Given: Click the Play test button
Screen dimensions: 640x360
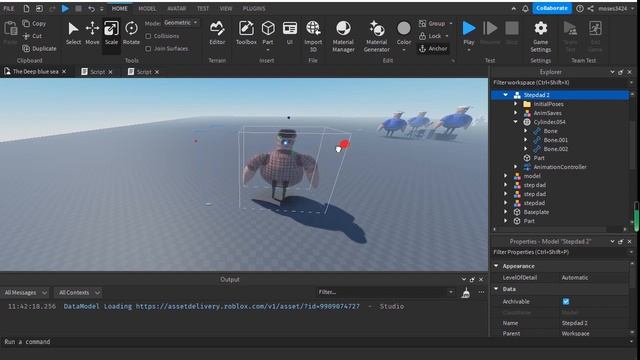Looking at the screenshot, I should pos(469,33).
